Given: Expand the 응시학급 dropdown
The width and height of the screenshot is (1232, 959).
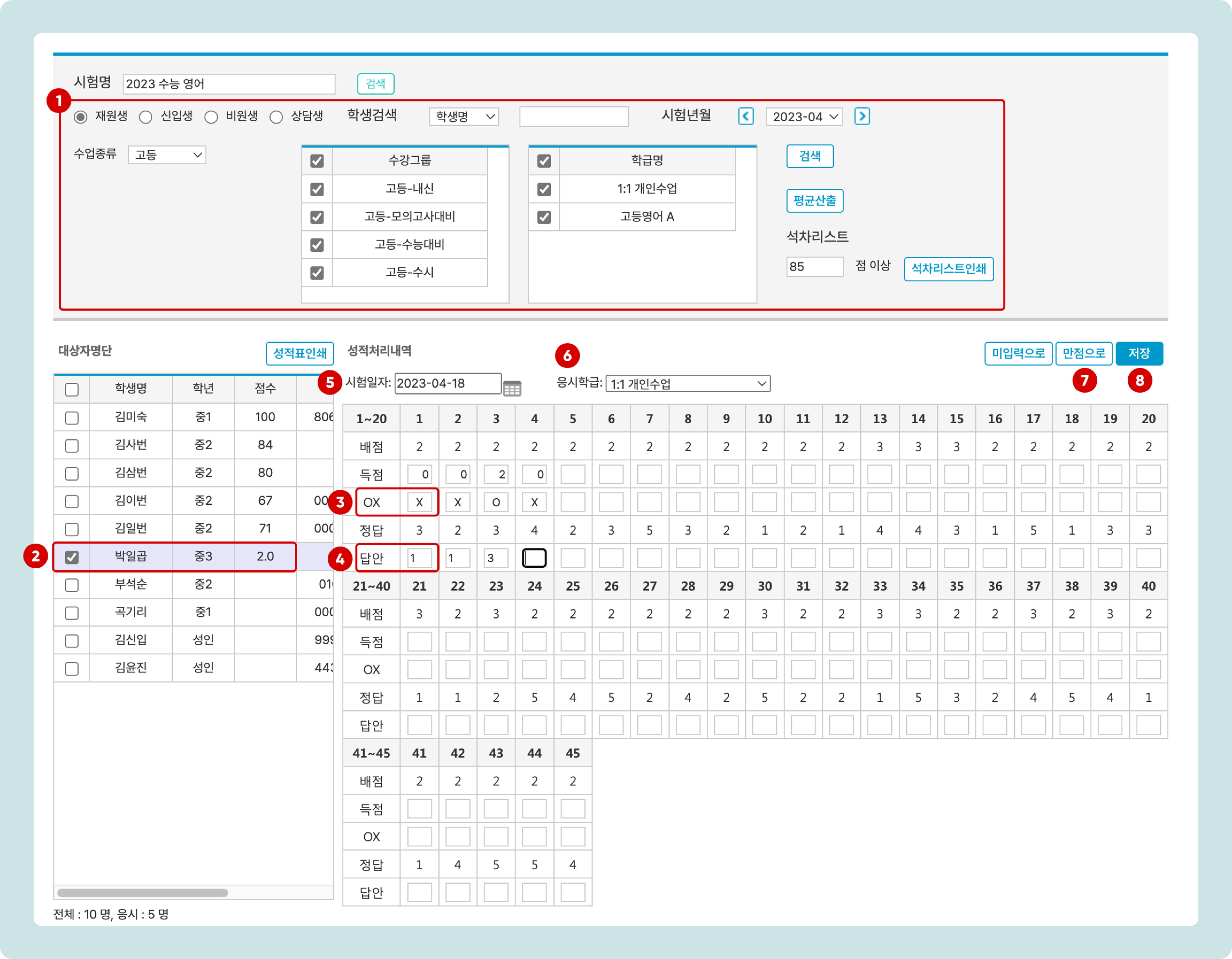Looking at the screenshot, I should point(688,384).
